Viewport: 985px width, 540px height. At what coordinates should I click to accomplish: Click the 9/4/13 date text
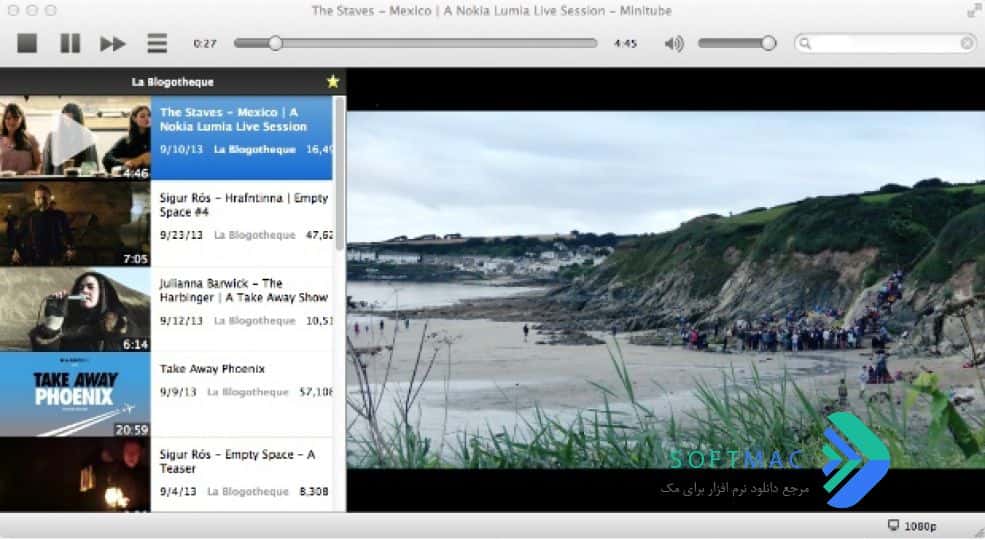[x=178, y=492]
